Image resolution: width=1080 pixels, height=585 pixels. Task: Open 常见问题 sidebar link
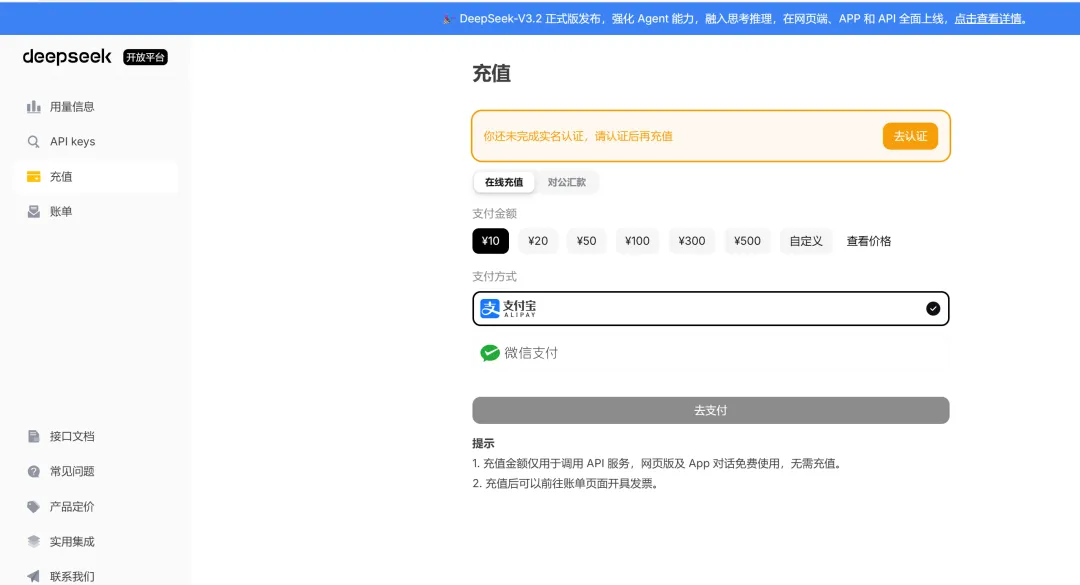click(95, 471)
